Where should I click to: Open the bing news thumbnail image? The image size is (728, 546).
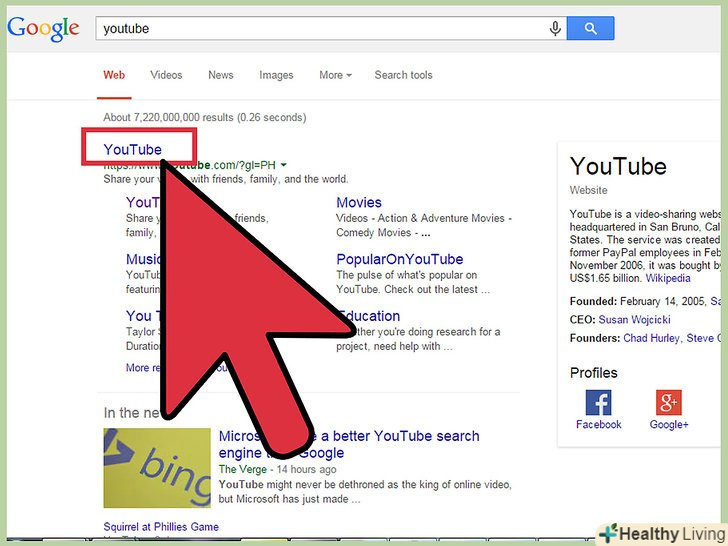point(157,468)
